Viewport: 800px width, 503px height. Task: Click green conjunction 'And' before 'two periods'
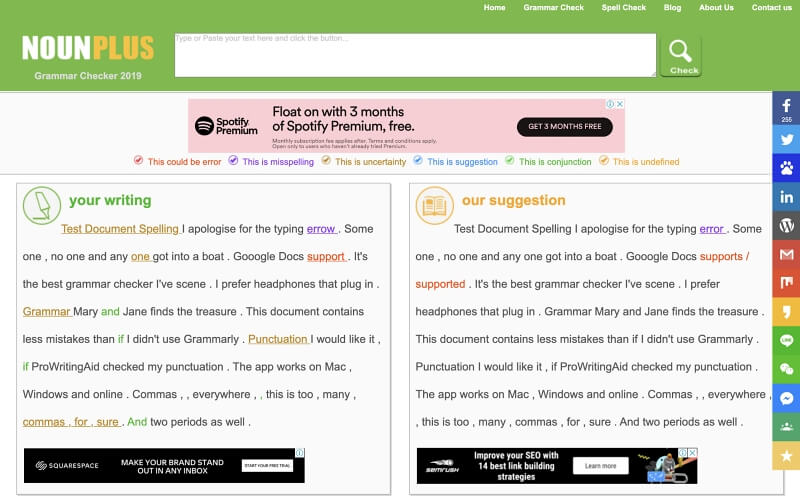137,422
